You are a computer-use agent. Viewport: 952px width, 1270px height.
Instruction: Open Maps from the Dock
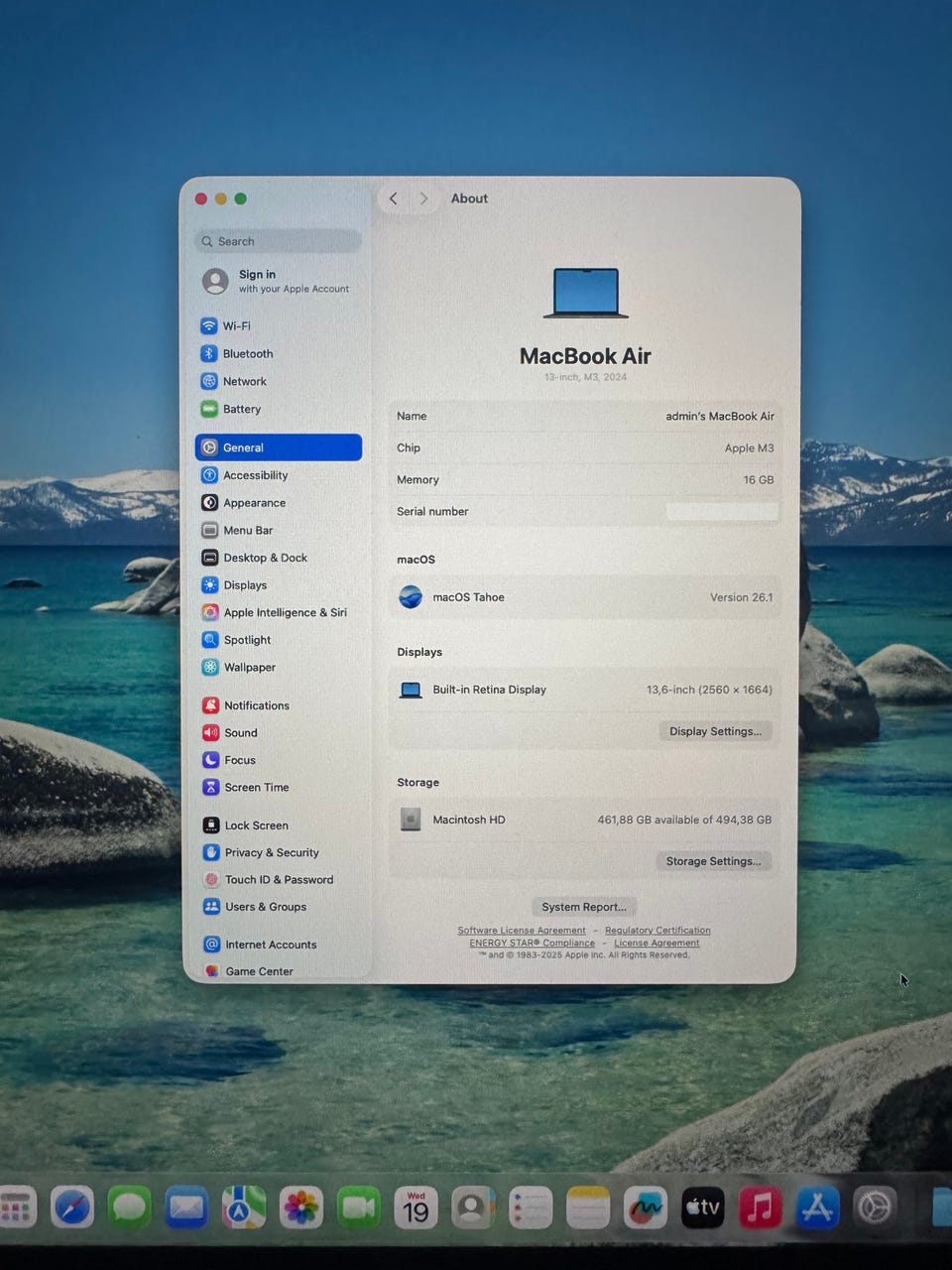pyautogui.click(x=244, y=1208)
